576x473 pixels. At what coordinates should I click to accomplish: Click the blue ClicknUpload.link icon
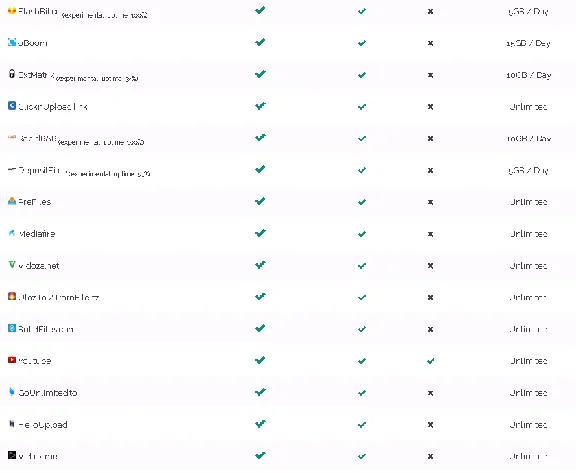pos(12,106)
